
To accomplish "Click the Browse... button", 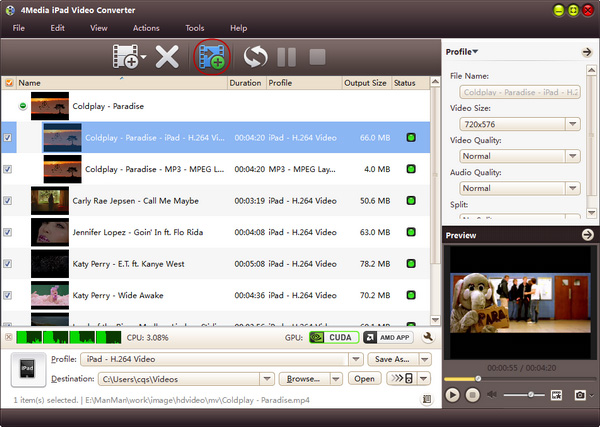I will [x=305, y=379].
